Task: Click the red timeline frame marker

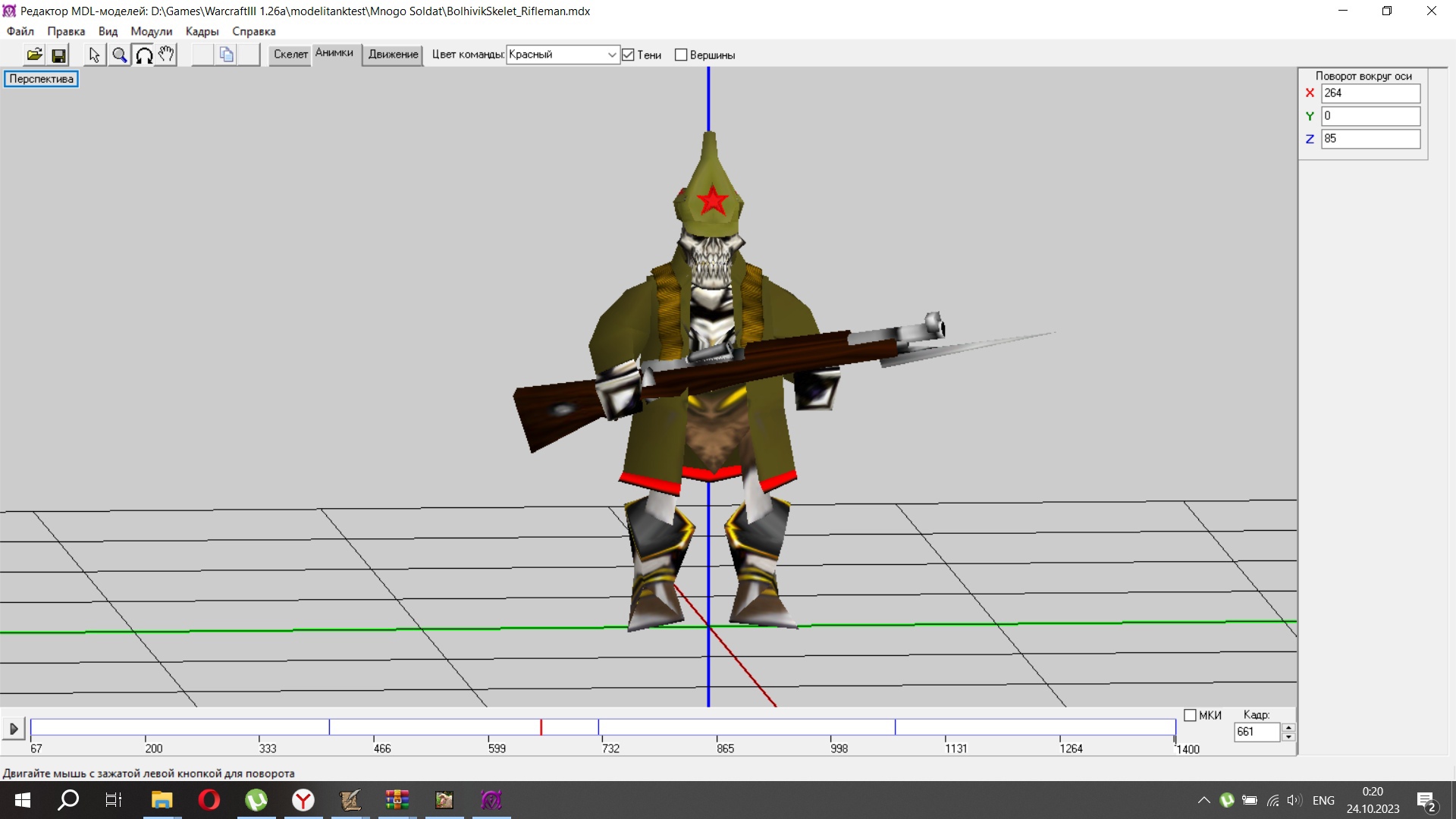Action: [541, 727]
